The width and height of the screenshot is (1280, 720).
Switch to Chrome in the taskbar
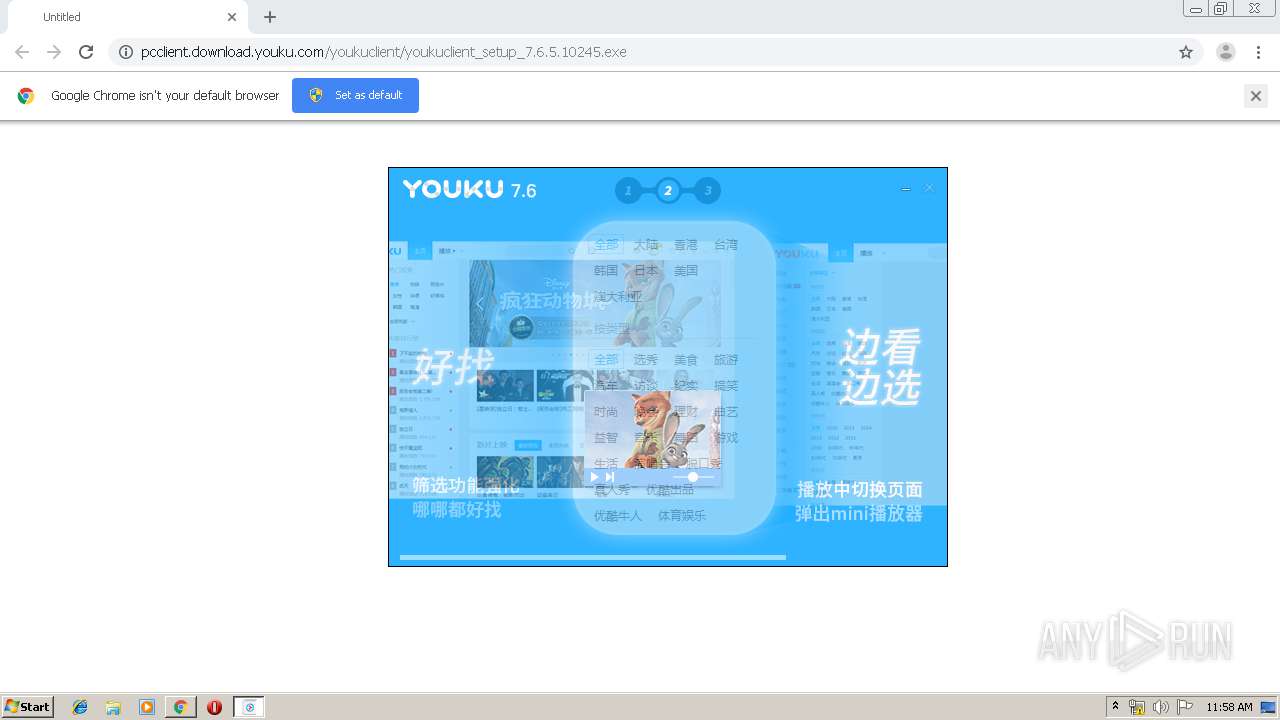coord(180,707)
